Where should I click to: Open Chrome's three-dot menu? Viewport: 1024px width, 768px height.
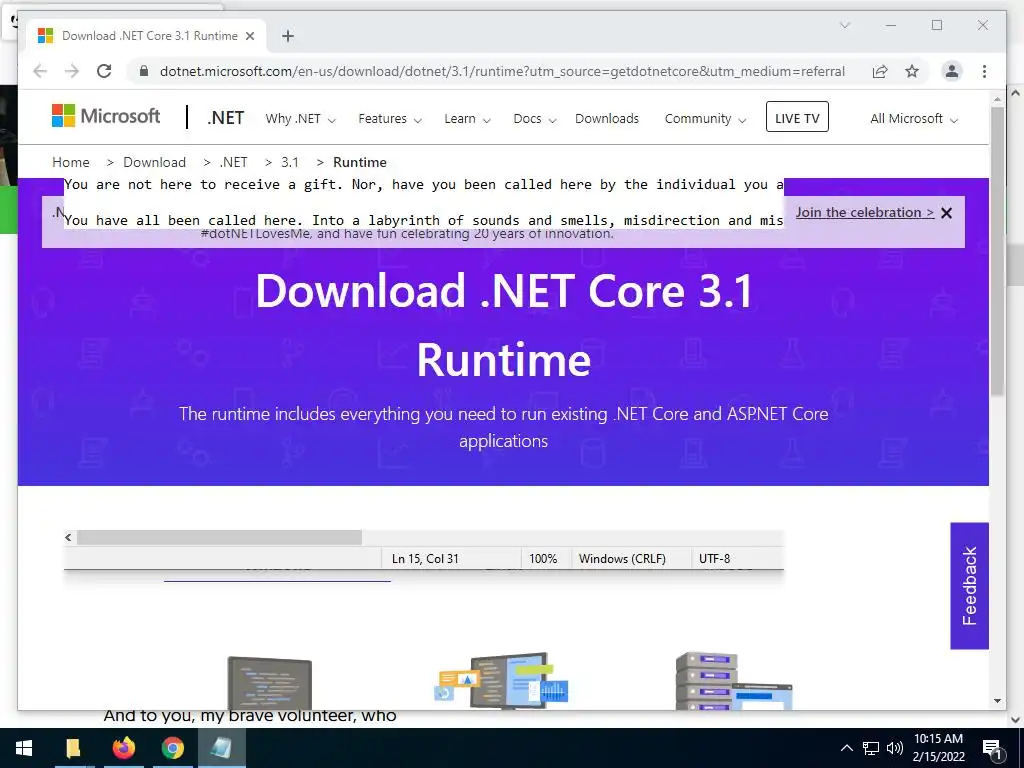(984, 71)
